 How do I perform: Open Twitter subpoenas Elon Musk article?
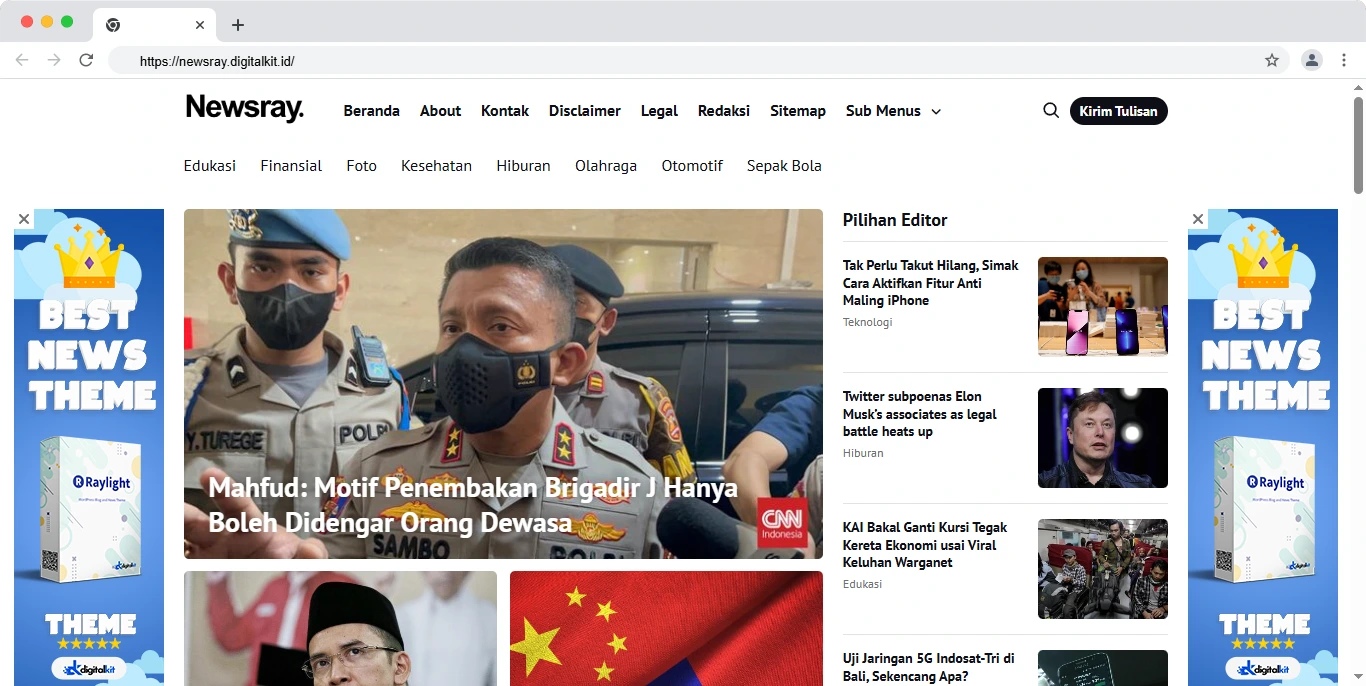920,414
